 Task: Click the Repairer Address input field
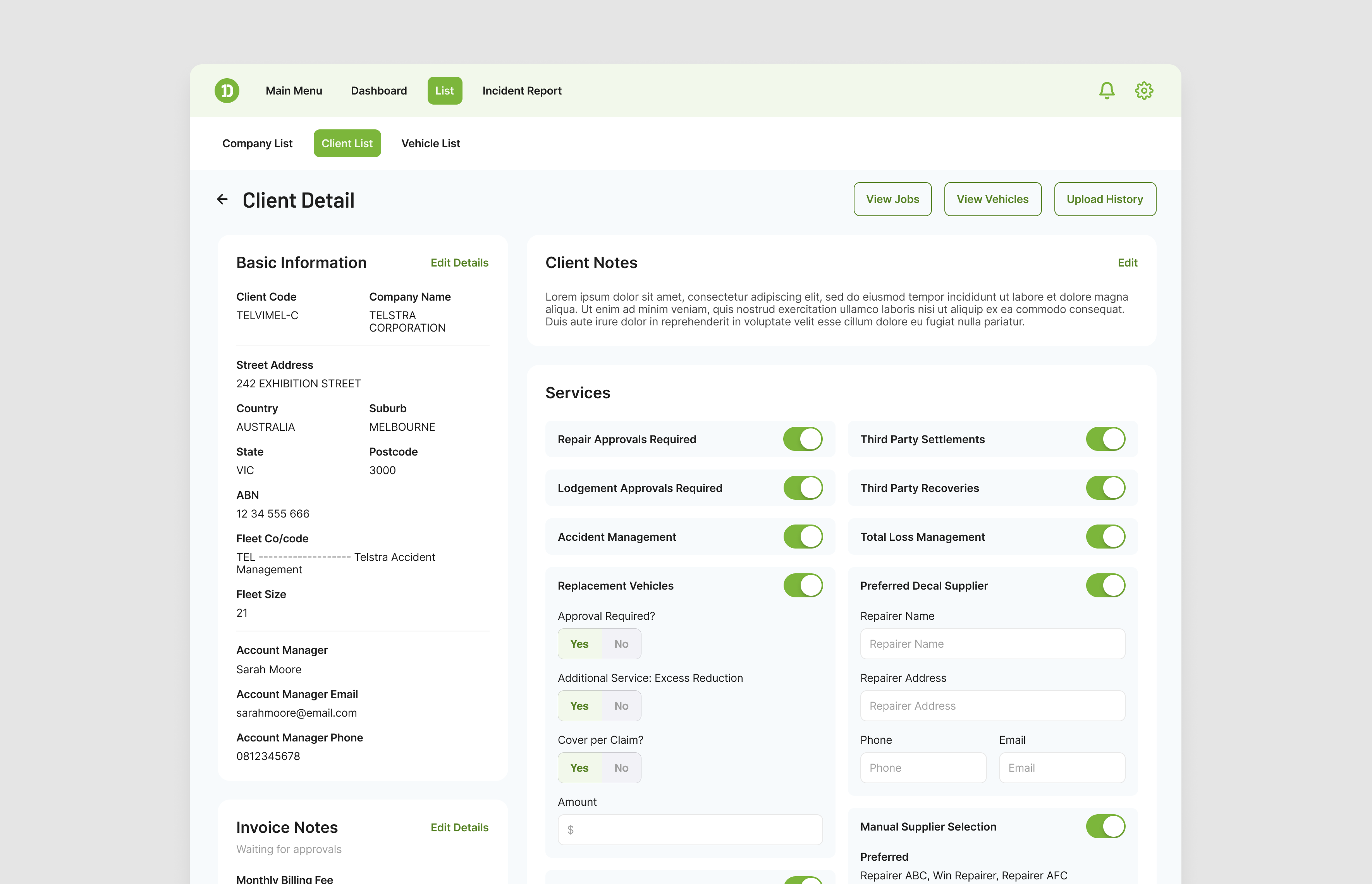point(993,706)
